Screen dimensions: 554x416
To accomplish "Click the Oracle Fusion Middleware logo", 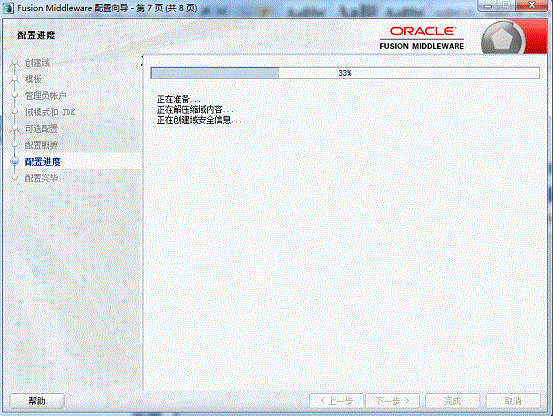I will coord(422,38).
